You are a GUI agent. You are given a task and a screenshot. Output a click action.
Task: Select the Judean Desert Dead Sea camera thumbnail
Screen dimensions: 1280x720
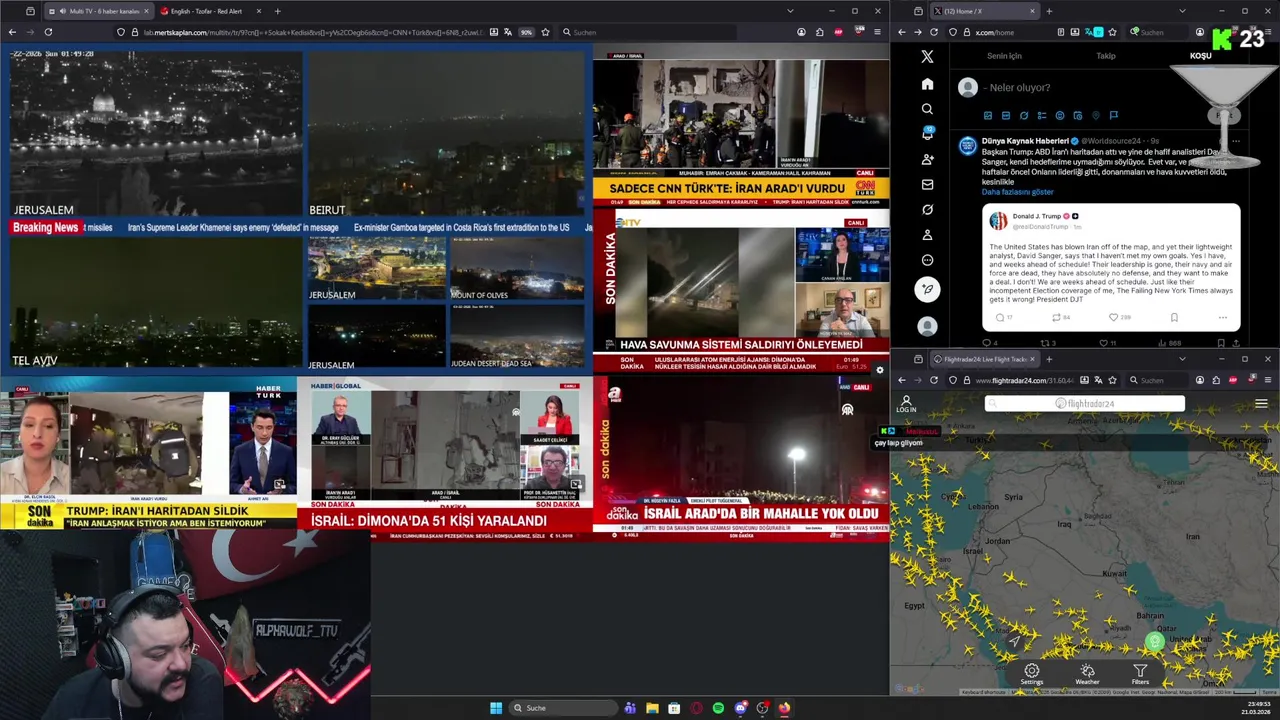point(517,337)
